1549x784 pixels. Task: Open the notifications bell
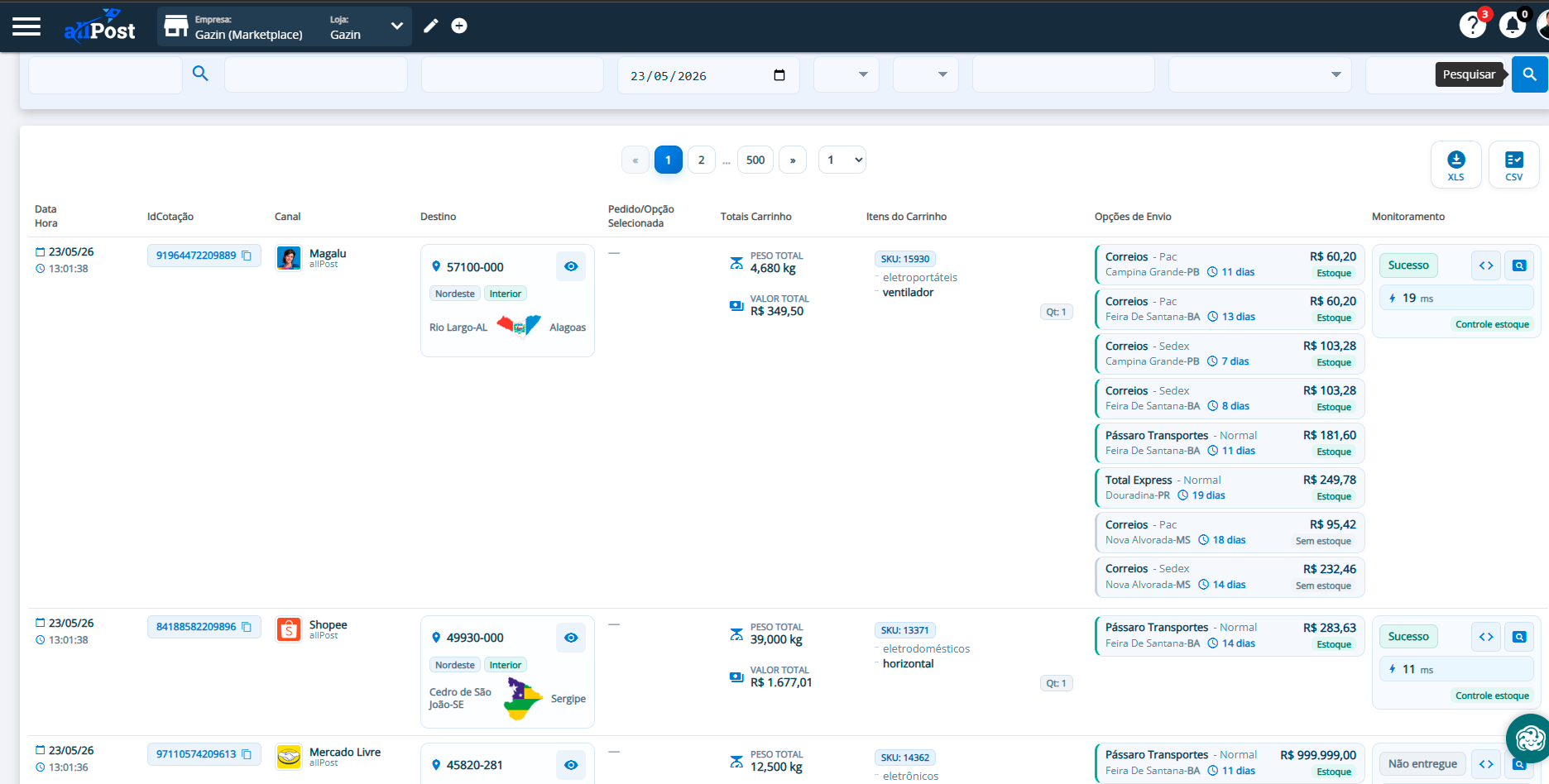coord(1513,25)
